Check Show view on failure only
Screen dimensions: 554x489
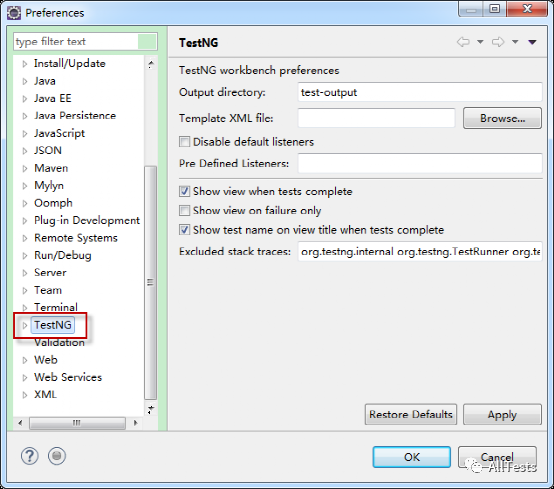[184, 211]
